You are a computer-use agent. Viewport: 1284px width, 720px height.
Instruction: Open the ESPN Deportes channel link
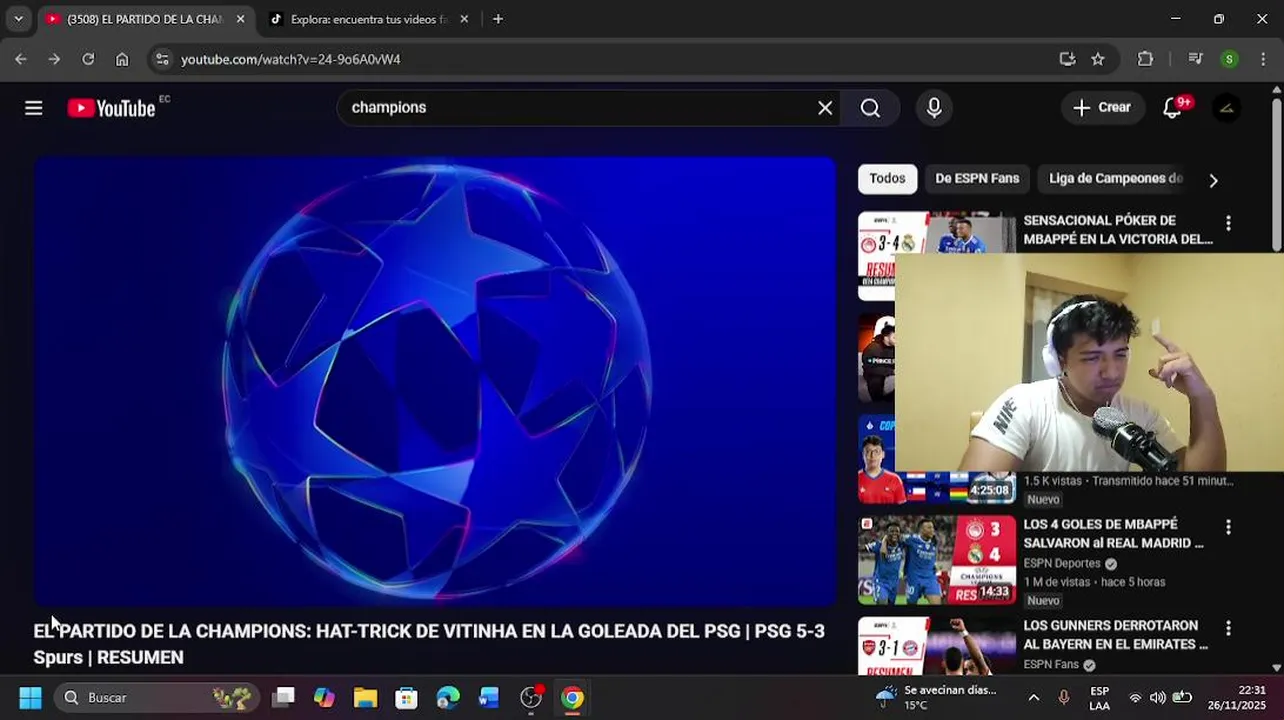[x=1062, y=564]
